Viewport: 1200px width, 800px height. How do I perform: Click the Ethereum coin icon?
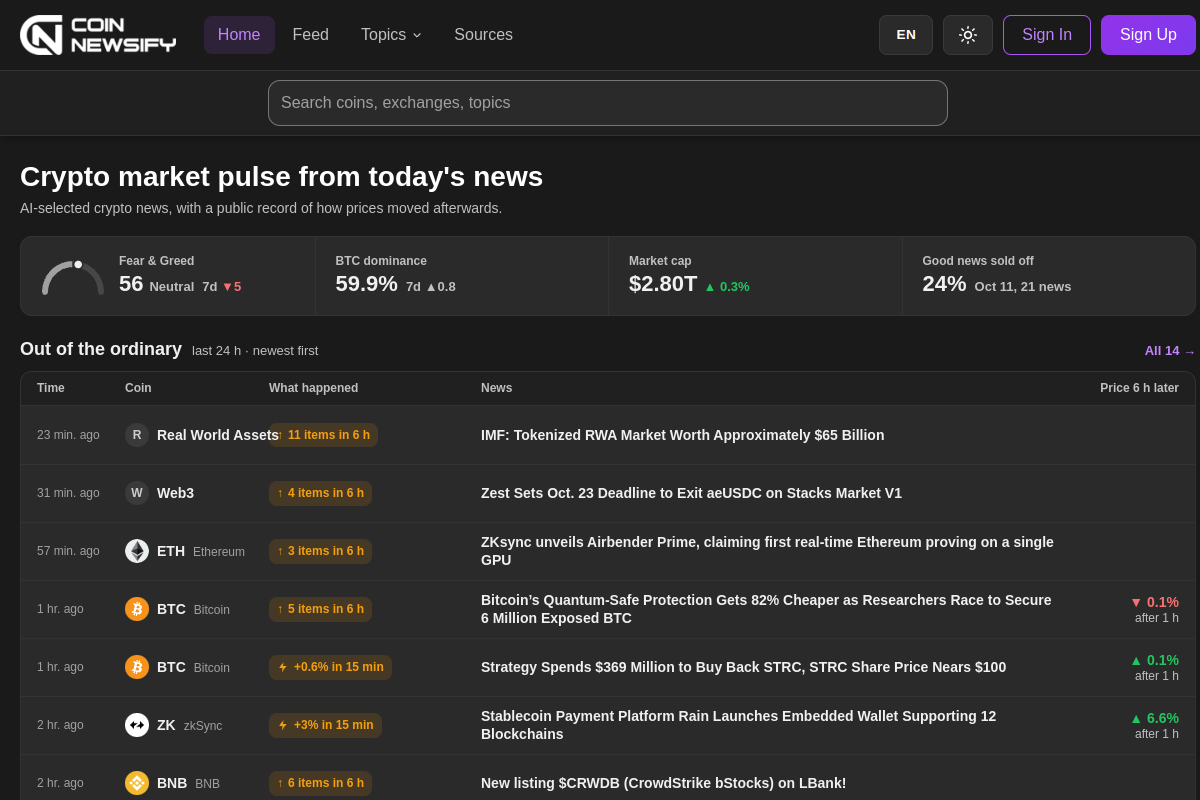pyautogui.click(x=137, y=551)
